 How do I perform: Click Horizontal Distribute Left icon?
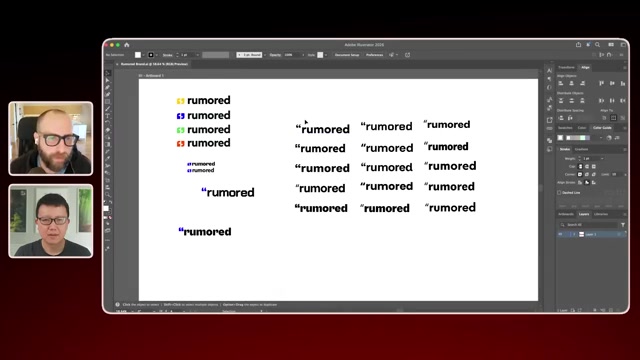tap(601, 100)
